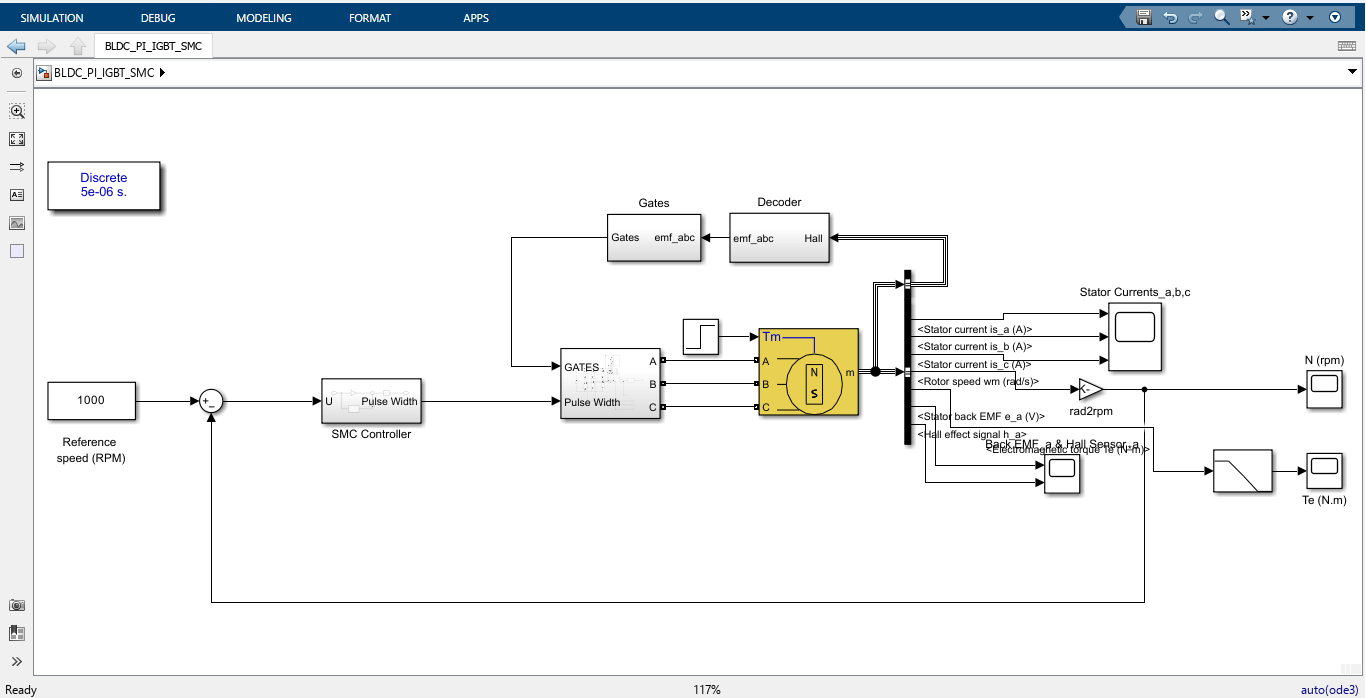The width and height of the screenshot is (1366, 698).
Task: Click the 117% zoom level indicator
Action: pyautogui.click(x=707, y=689)
